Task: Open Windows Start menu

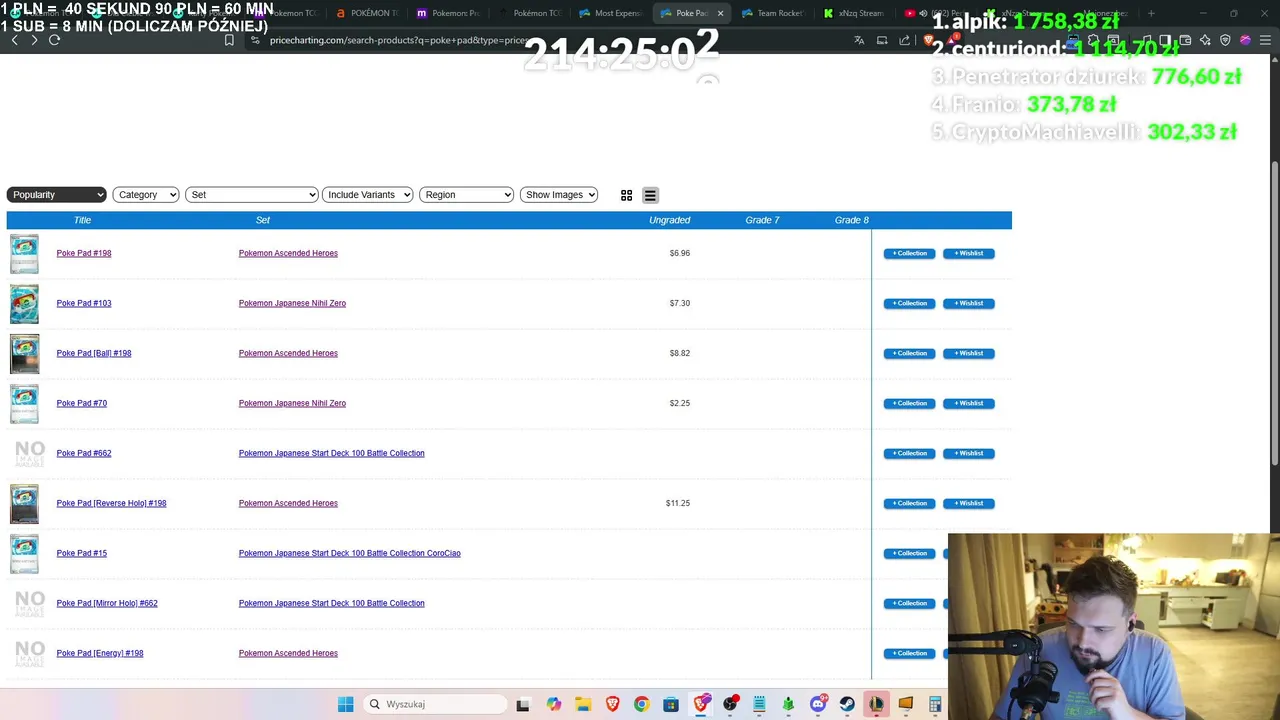Action: (345, 704)
